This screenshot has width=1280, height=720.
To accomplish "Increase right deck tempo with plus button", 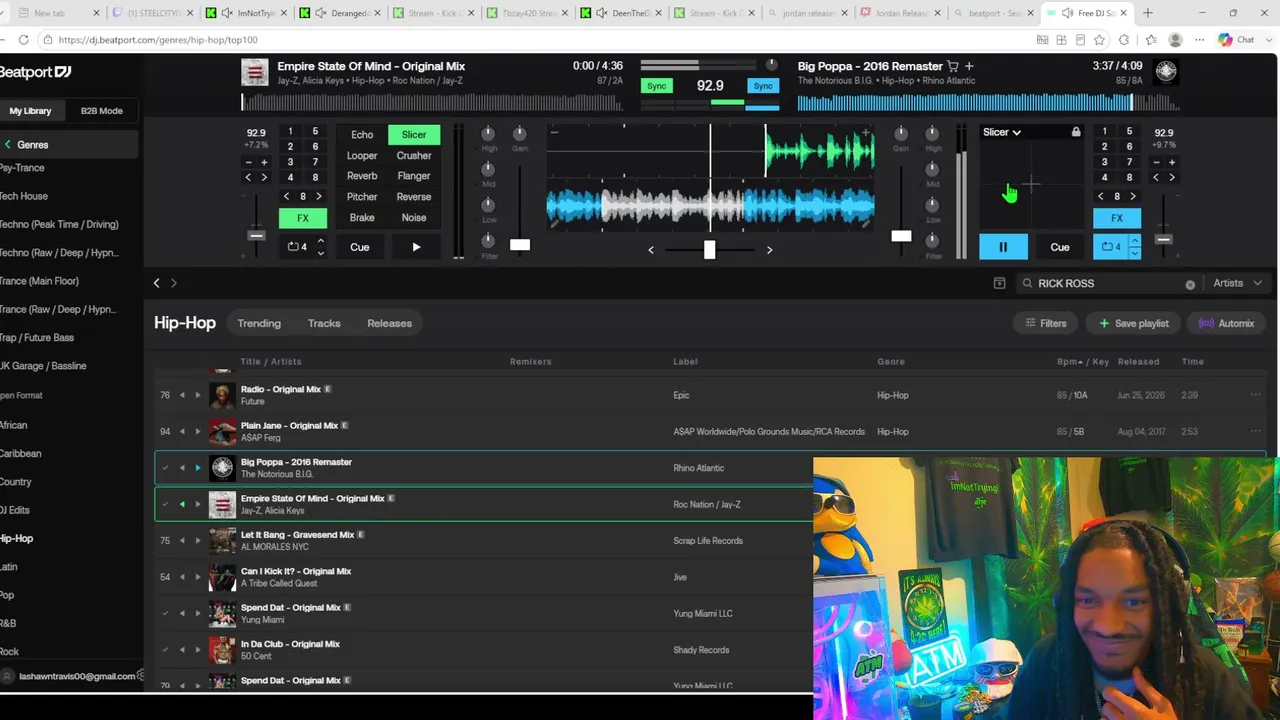I will 1172,162.
